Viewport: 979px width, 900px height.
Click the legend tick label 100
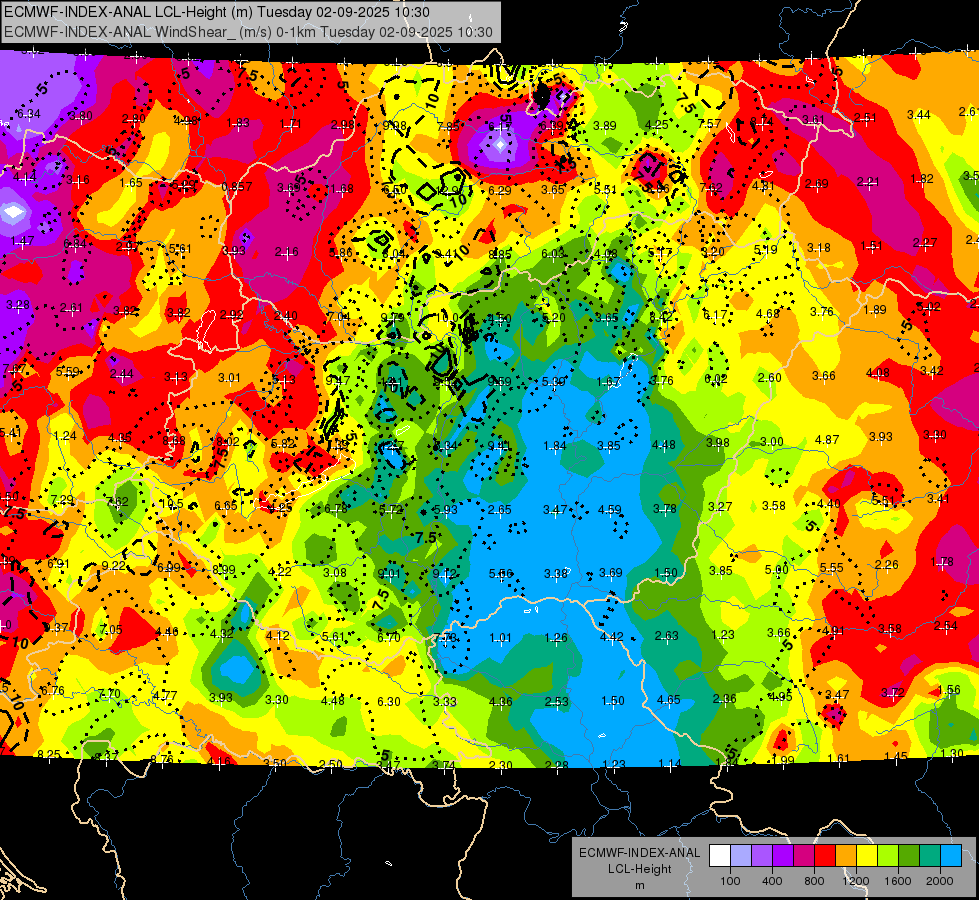pyautogui.click(x=730, y=881)
